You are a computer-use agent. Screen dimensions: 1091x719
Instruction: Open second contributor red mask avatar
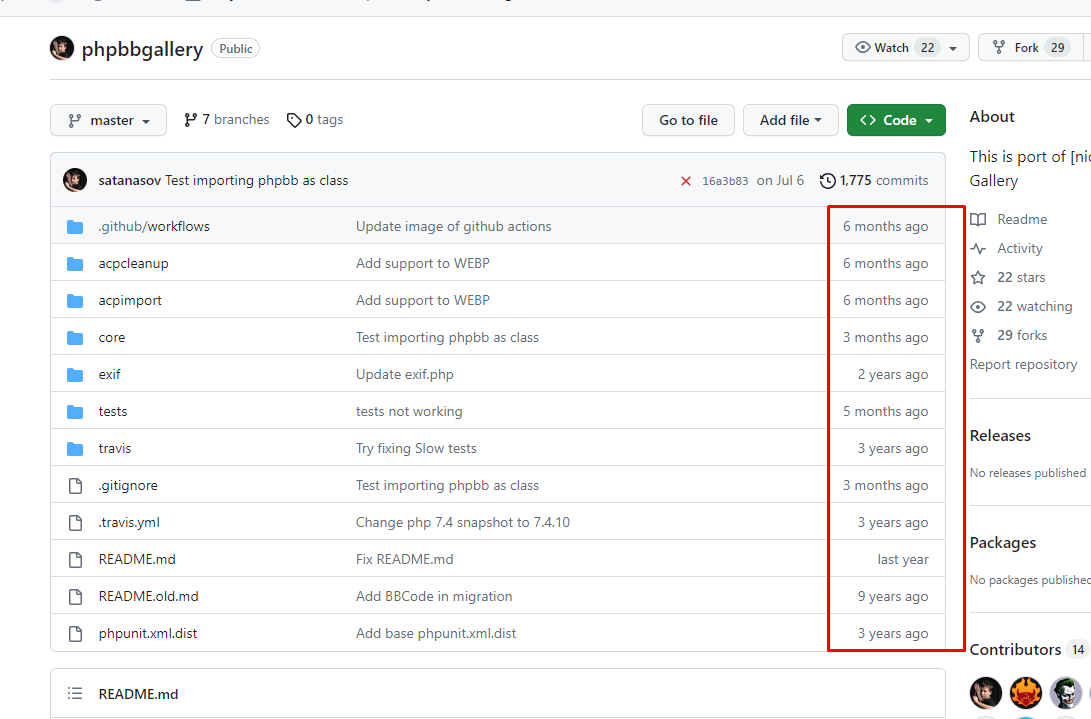click(1026, 693)
